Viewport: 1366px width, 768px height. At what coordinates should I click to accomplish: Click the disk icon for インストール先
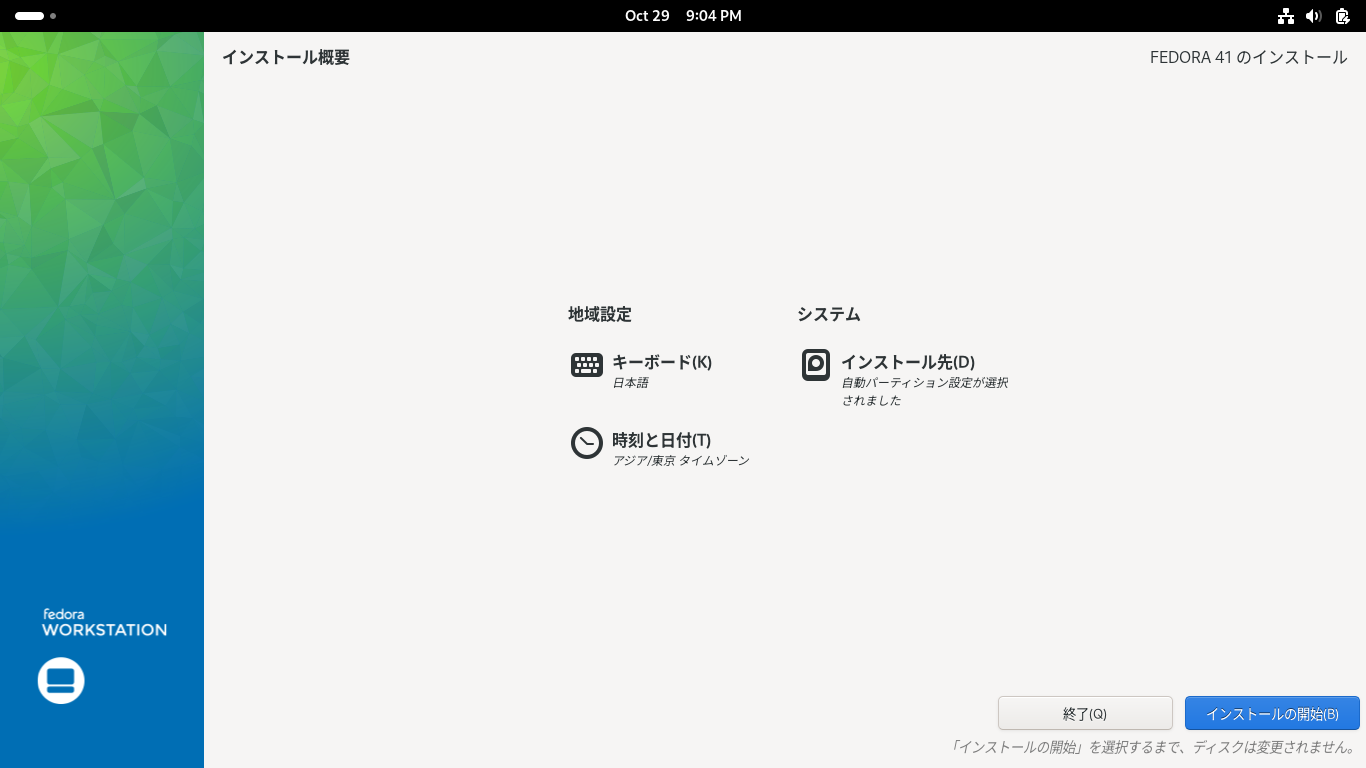(816, 365)
